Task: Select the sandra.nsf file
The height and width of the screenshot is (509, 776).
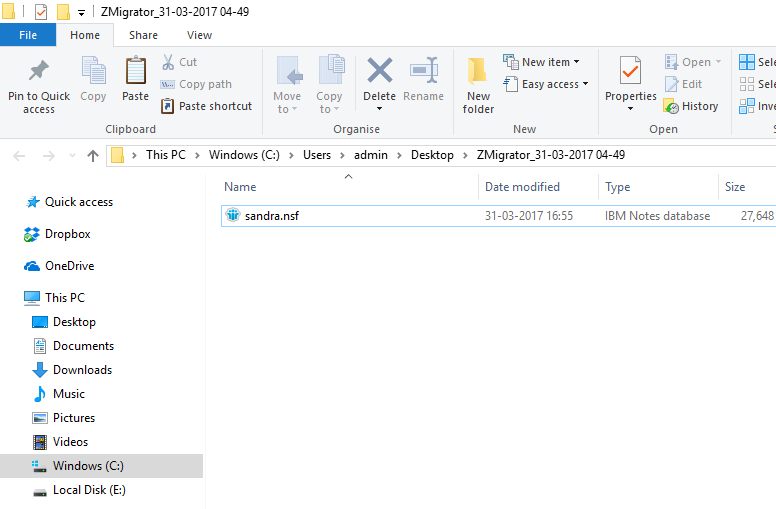Action: point(498,216)
